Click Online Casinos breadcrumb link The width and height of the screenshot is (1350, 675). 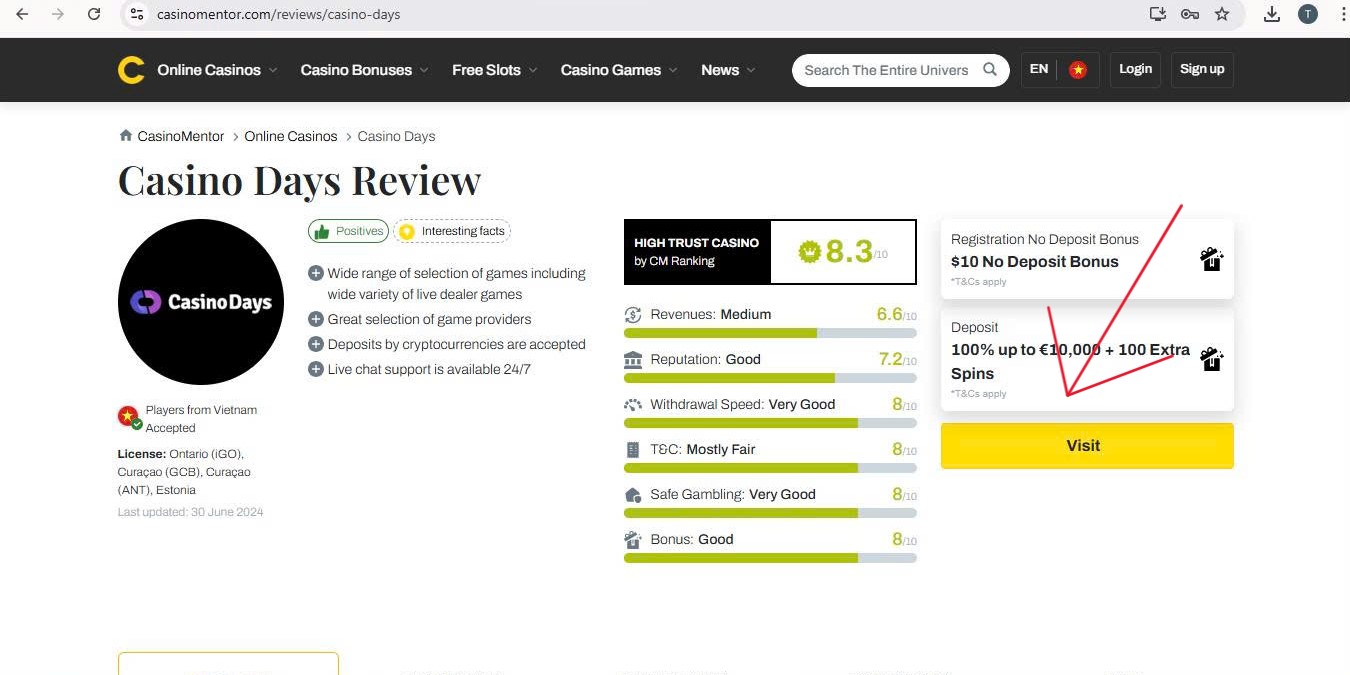[x=291, y=136]
